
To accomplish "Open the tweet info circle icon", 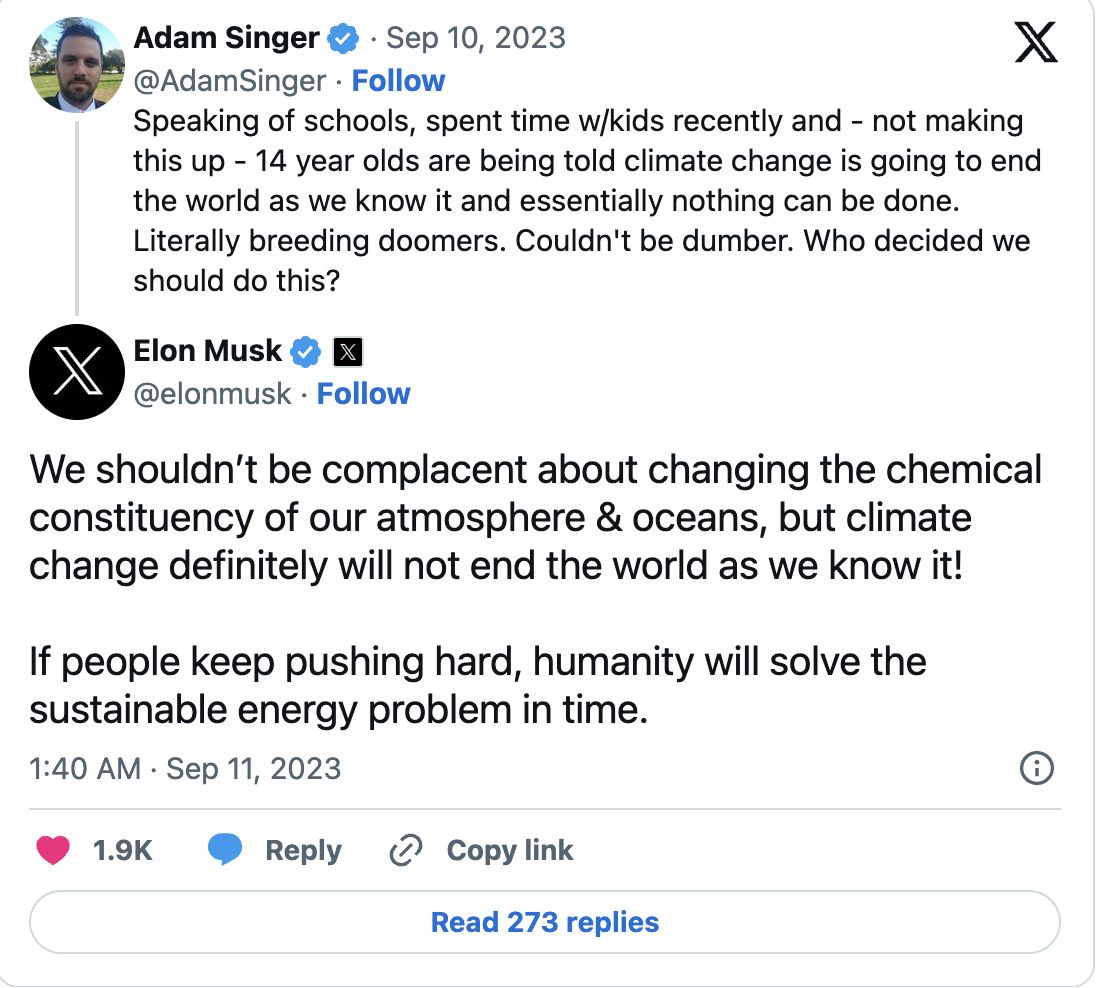I will click(1036, 768).
